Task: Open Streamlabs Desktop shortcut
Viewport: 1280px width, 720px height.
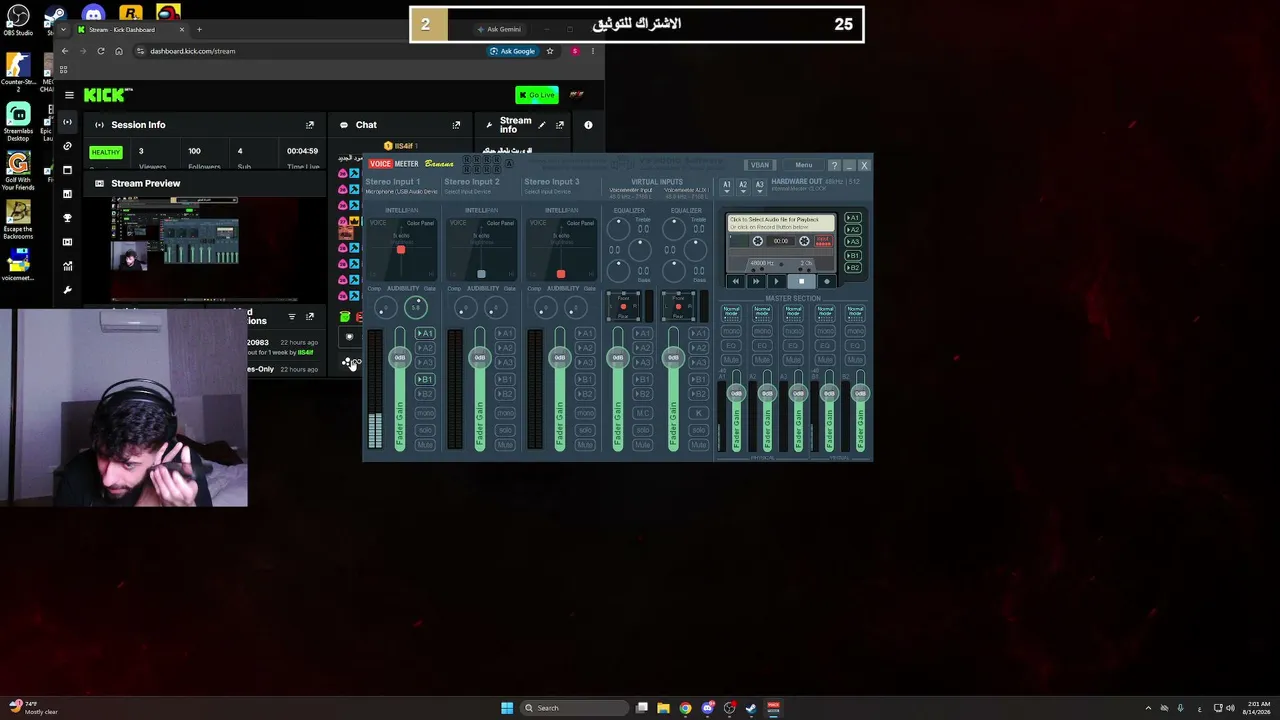Action: [x=18, y=122]
